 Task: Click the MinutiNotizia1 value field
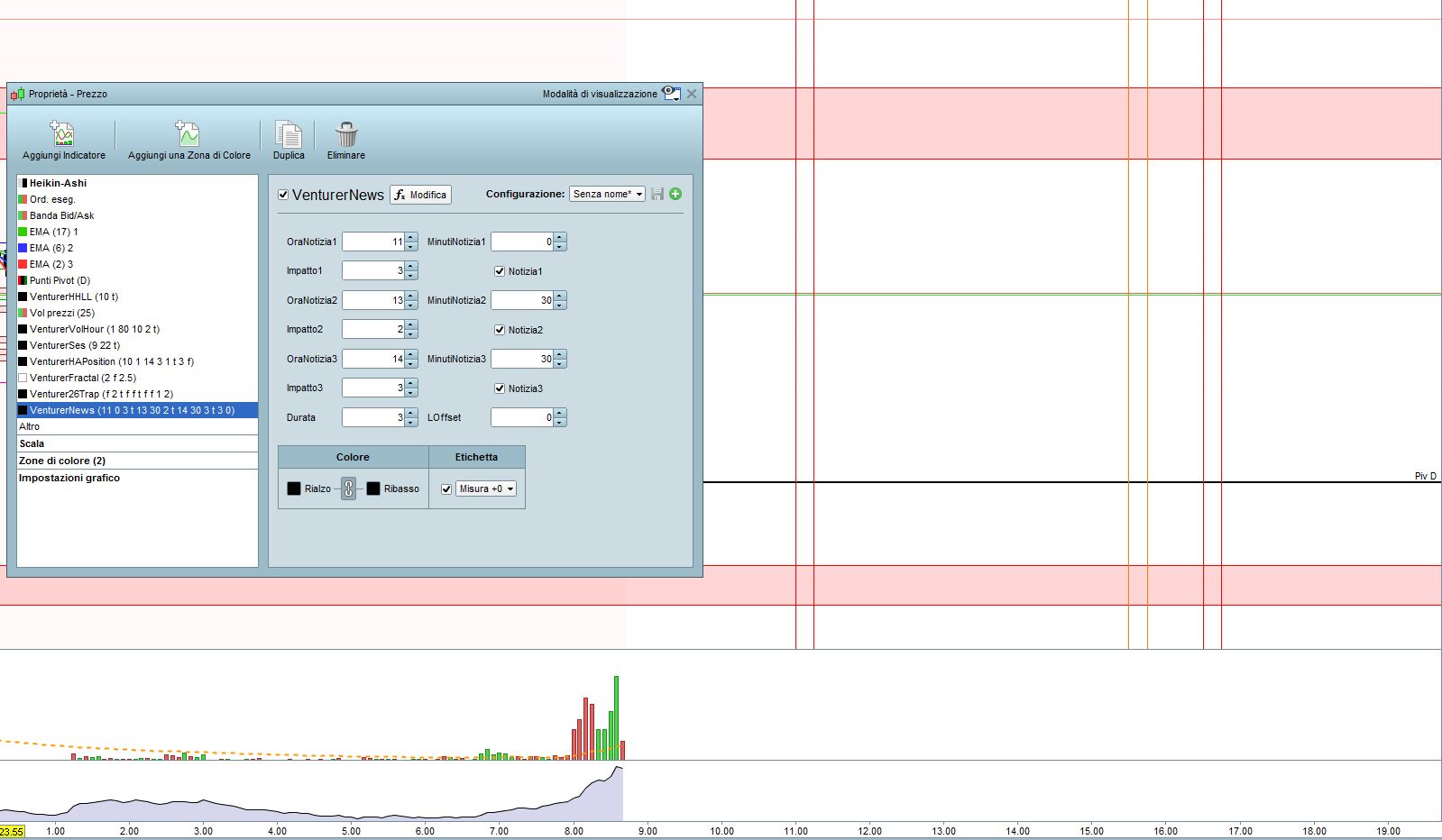click(x=522, y=242)
